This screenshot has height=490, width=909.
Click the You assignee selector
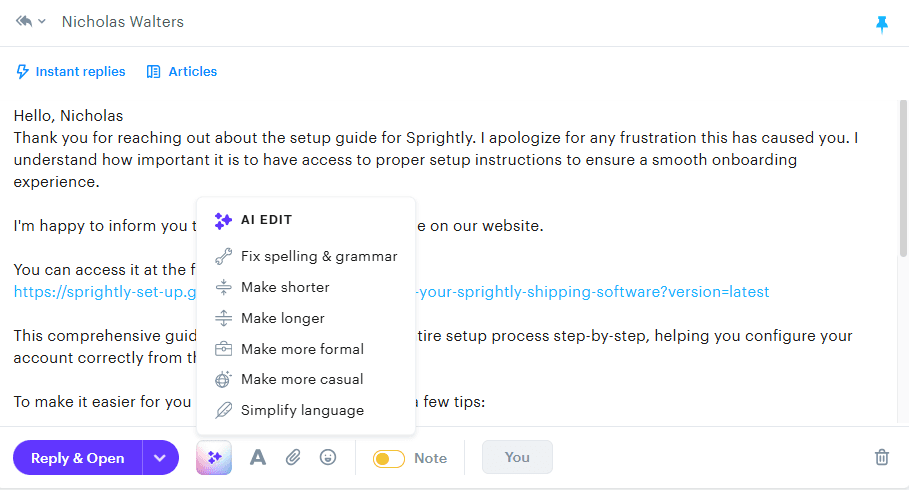pos(517,457)
